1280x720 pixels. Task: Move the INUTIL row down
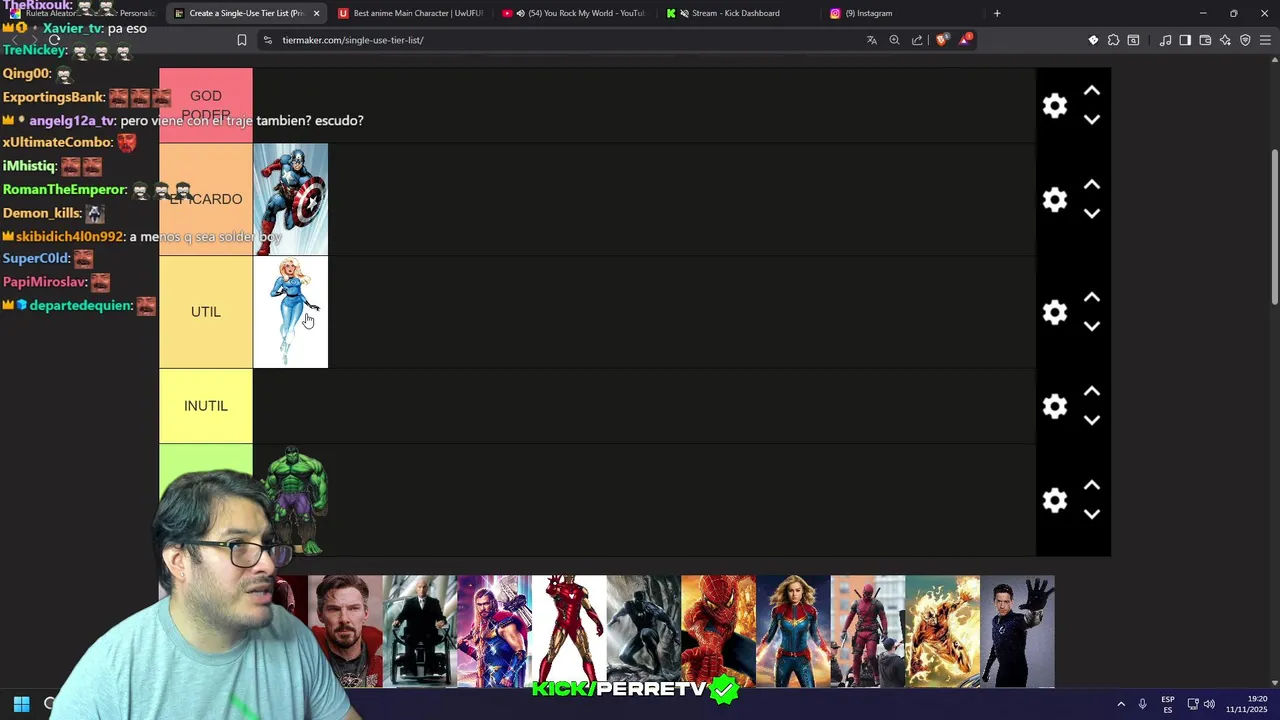(1092, 420)
